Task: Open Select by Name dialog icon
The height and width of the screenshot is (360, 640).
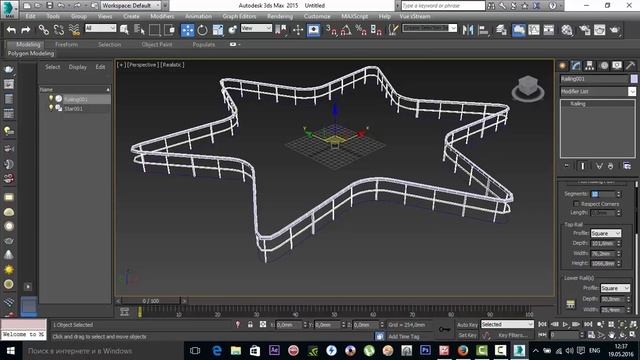Action: tap(139, 30)
